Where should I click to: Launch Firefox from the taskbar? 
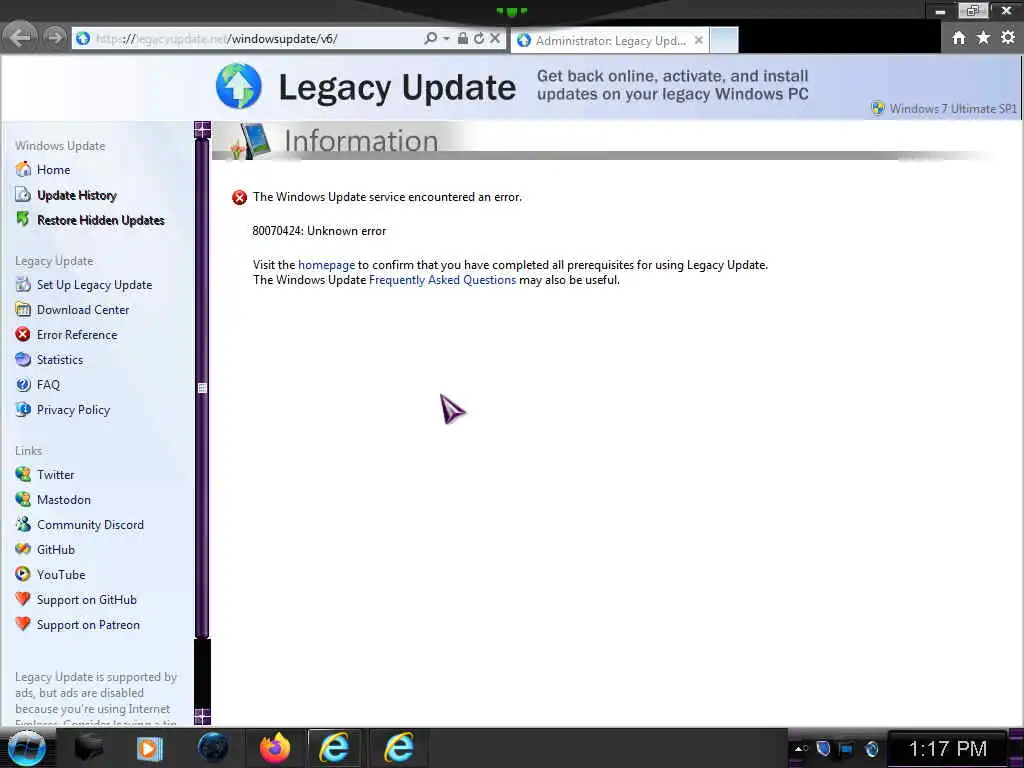click(275, 748)
